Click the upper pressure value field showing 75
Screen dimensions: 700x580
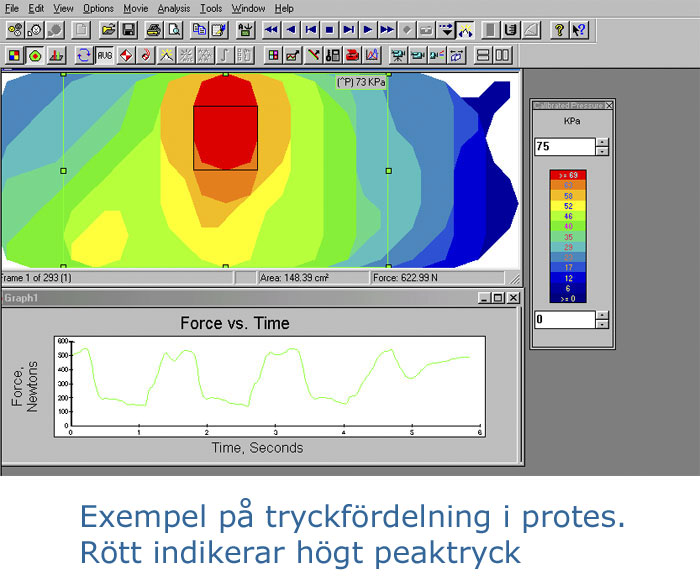pos(563,146)
